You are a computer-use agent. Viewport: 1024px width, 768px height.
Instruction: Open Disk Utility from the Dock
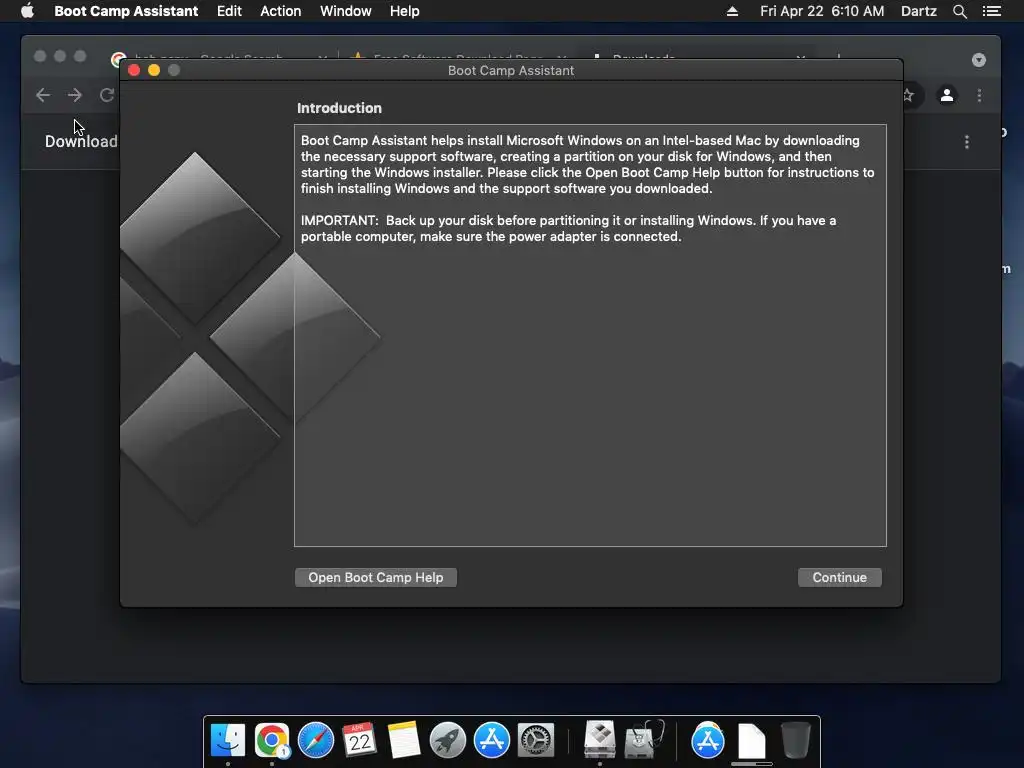click(644, 739)
